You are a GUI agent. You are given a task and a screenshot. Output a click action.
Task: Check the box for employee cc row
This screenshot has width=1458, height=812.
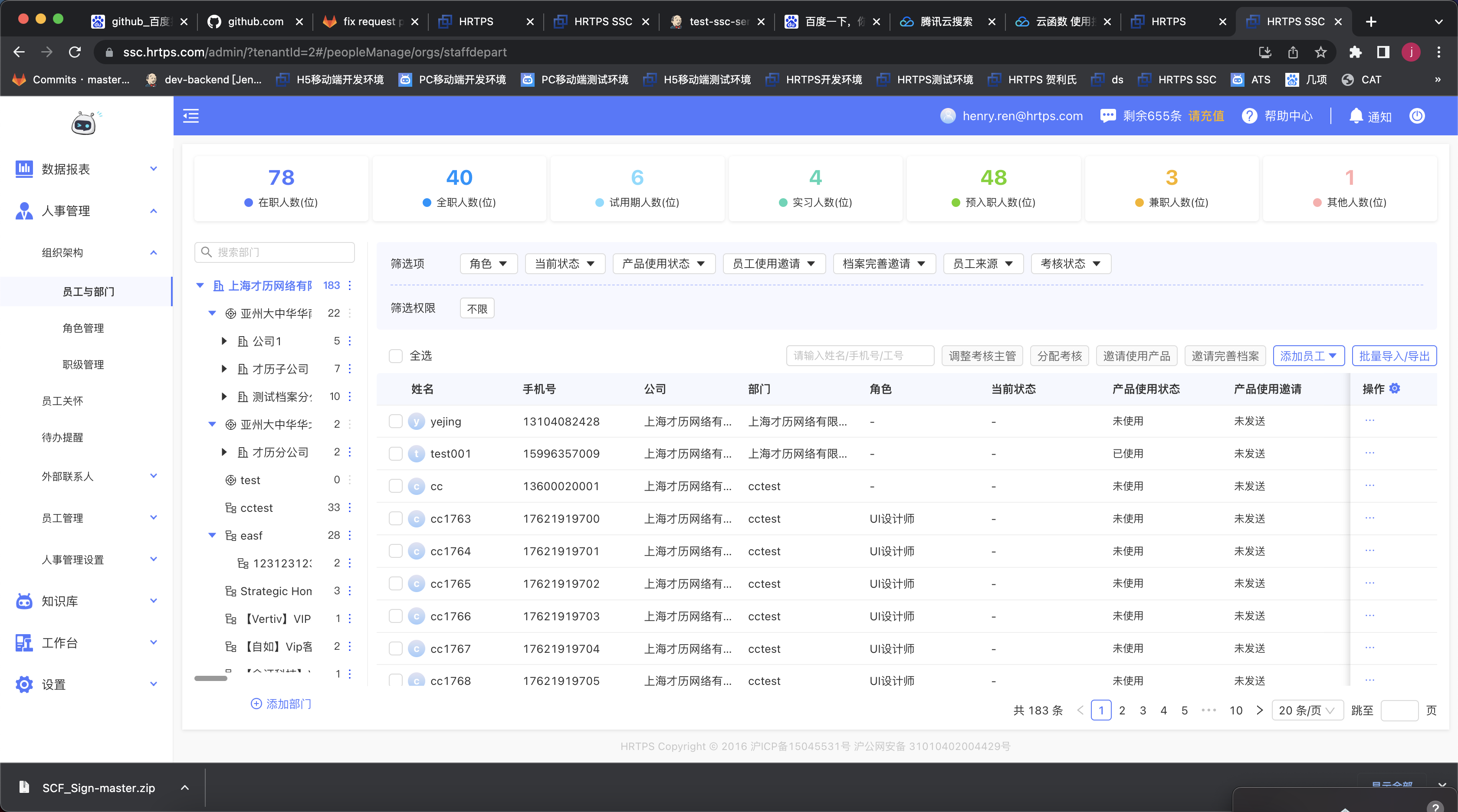[396, 486]
